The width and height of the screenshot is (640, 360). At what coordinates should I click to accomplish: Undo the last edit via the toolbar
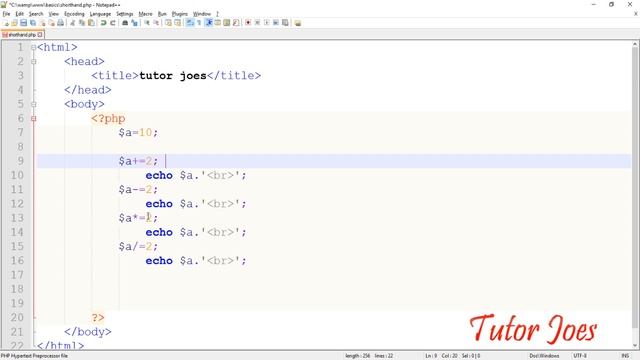(104, 23)
